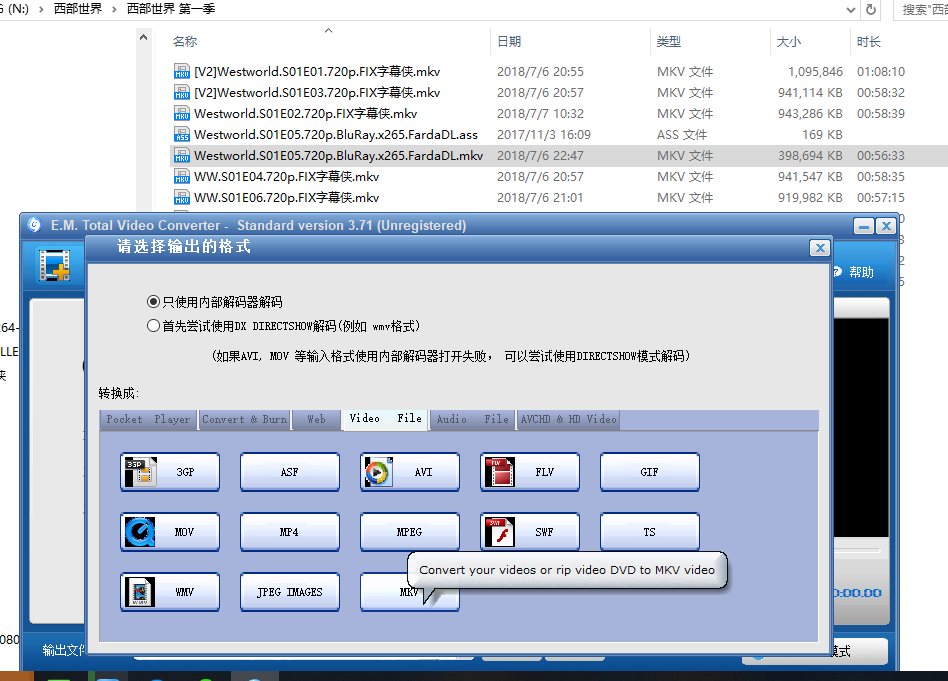Screen dimensions: 948x681
Task: Choose MP4 output format button
Action: click(x=290, y=532)
